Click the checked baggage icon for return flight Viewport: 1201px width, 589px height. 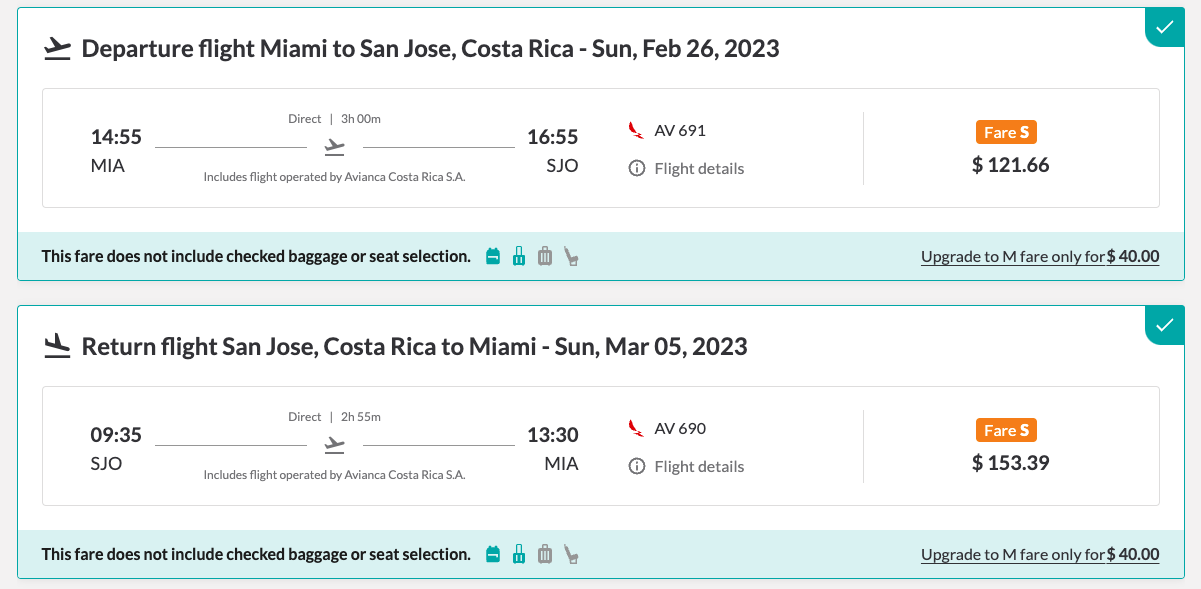coord(545,555)
